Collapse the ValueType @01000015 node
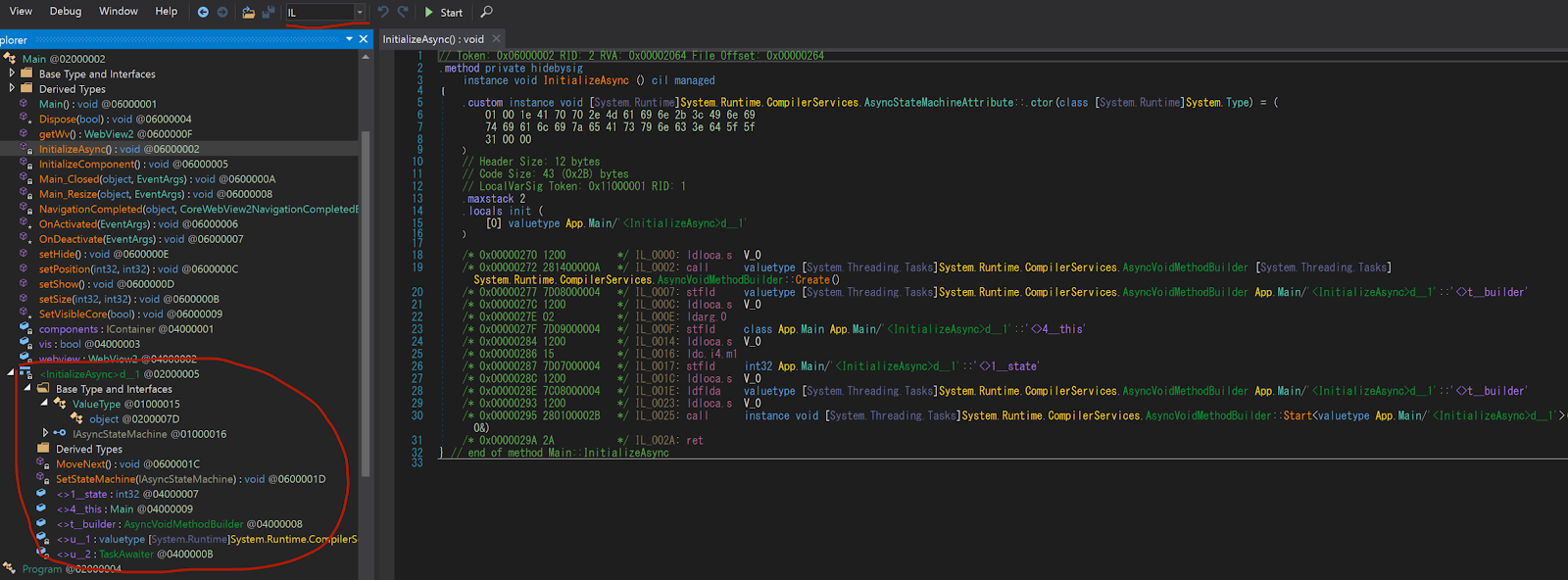The height and width of the screenshot is (580, 1568). coord(44,404)
